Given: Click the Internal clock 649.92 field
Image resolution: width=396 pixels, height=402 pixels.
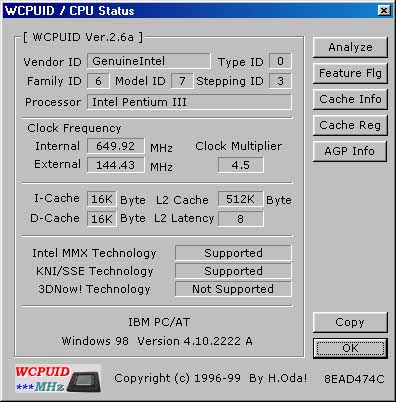Looking at the screenshot, I should [x=116, y=146].
